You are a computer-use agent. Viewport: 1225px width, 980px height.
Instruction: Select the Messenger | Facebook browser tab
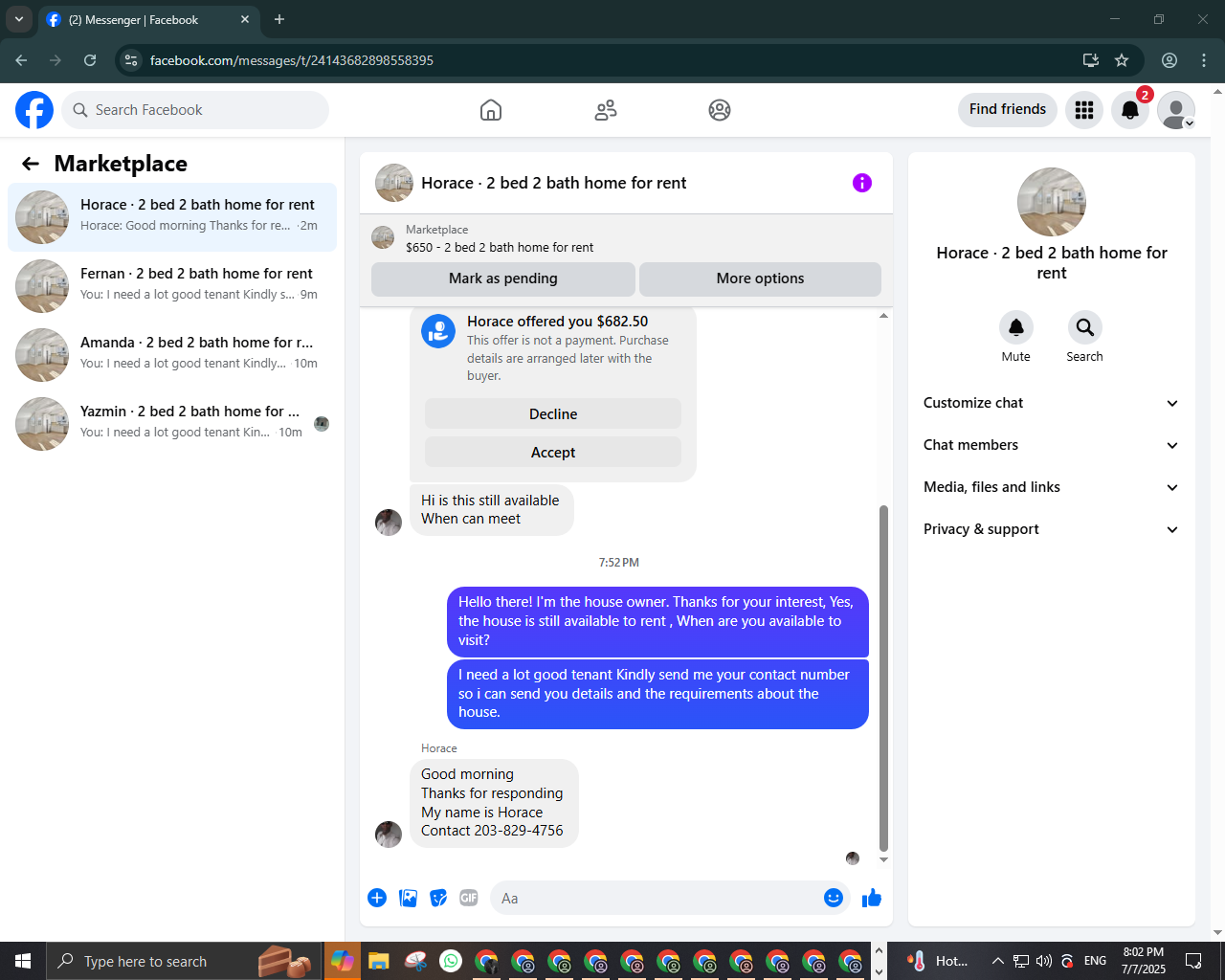(148, 19)
